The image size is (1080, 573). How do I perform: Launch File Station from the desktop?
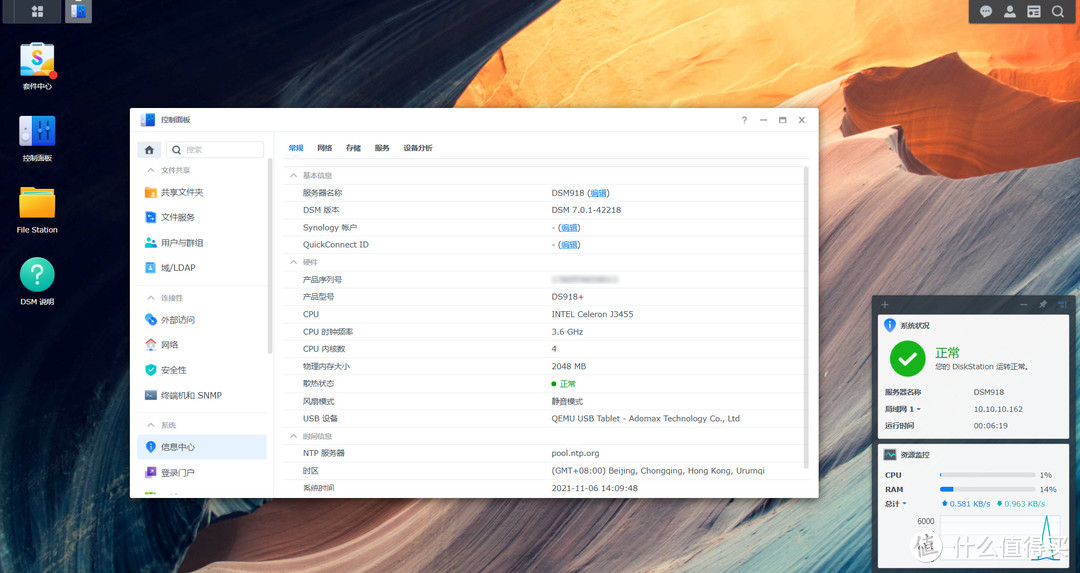[37, 204]
